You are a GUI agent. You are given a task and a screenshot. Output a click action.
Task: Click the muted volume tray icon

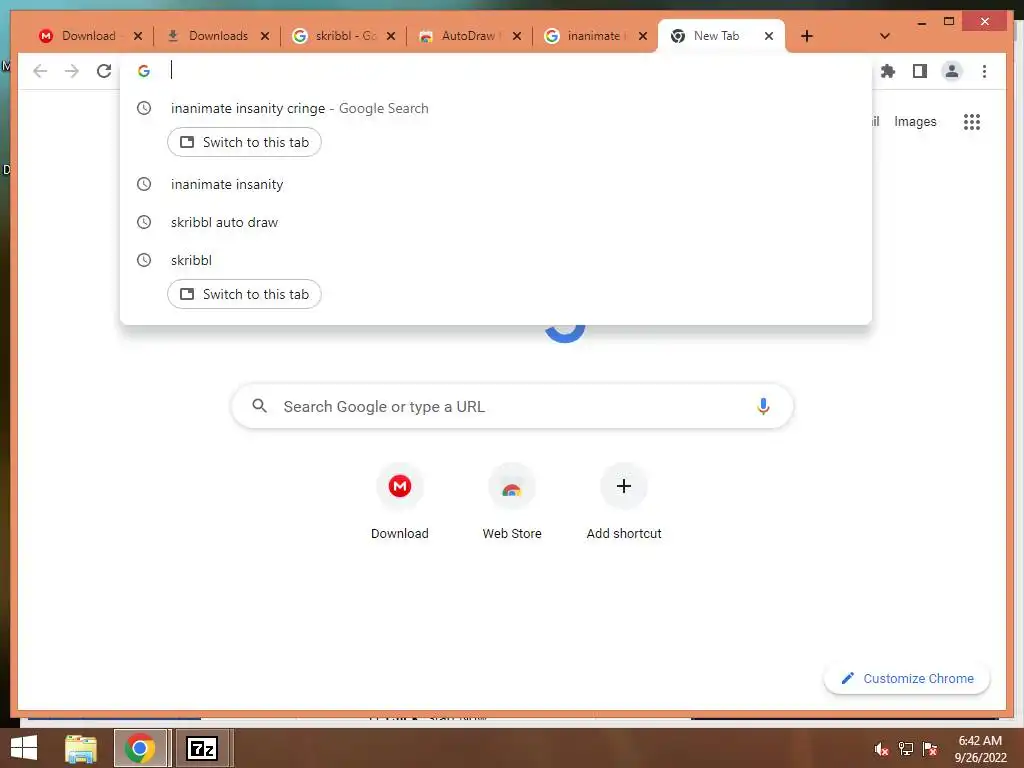[881, 749]
